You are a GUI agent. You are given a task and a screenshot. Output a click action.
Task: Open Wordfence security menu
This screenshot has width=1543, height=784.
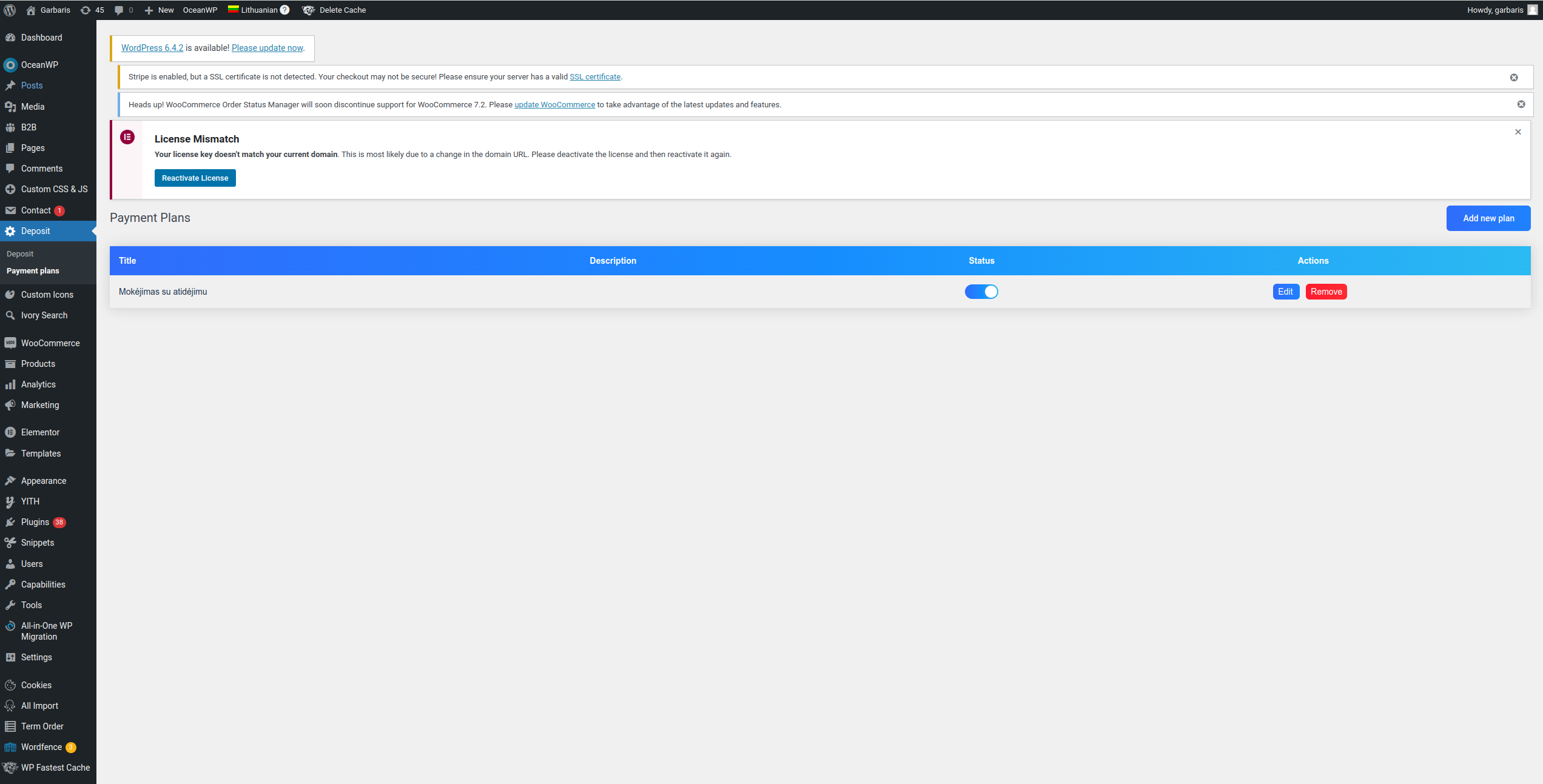[x=48, y=747]
